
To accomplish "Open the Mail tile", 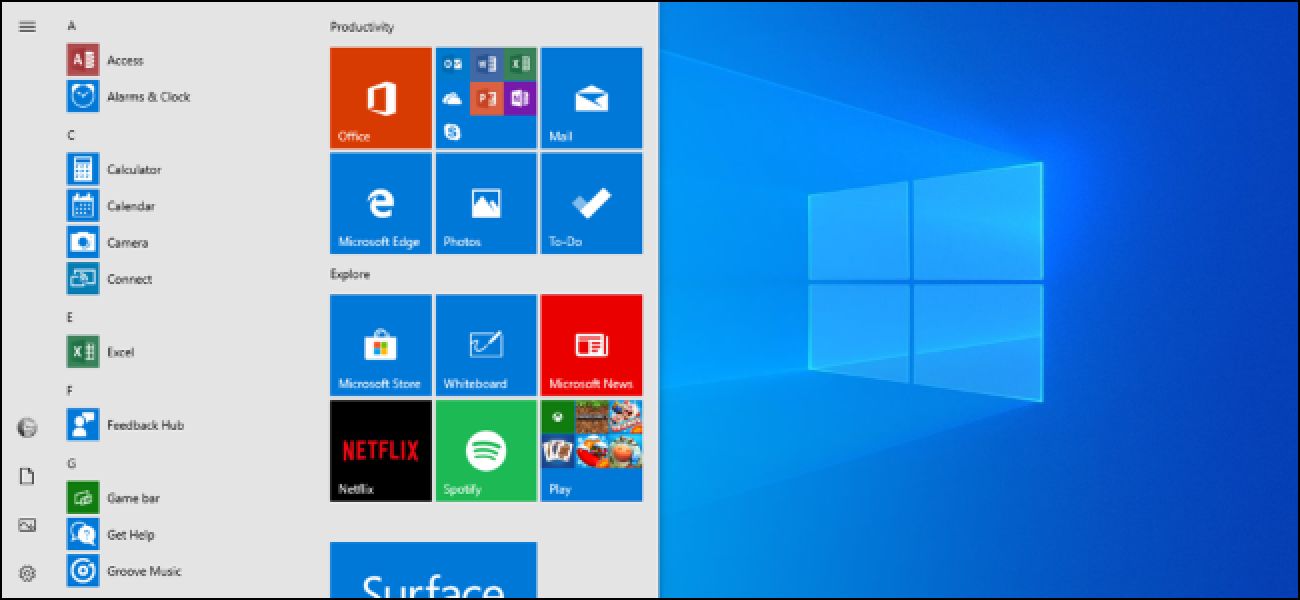I will tap(591, 97).
